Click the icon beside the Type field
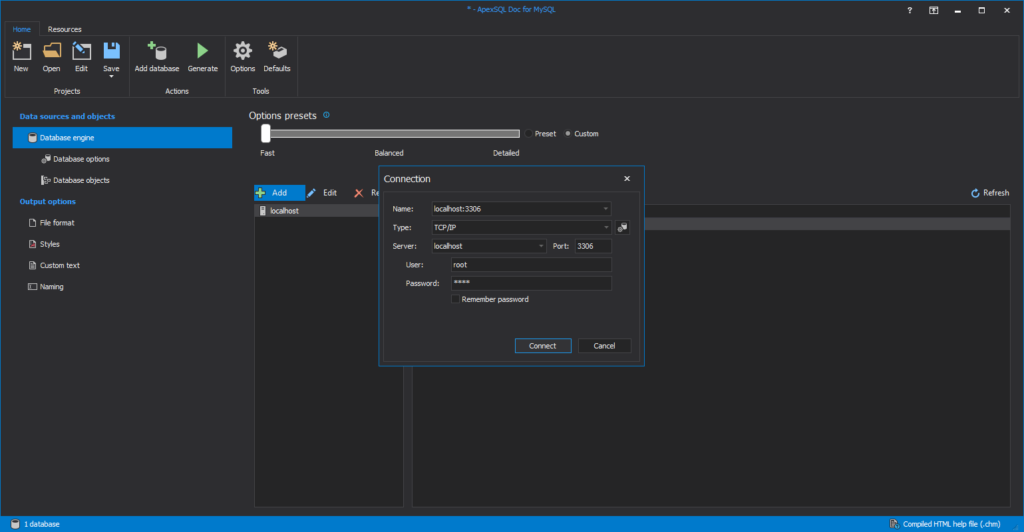Screen dimensions: 1024x532 tap(623, 228)
